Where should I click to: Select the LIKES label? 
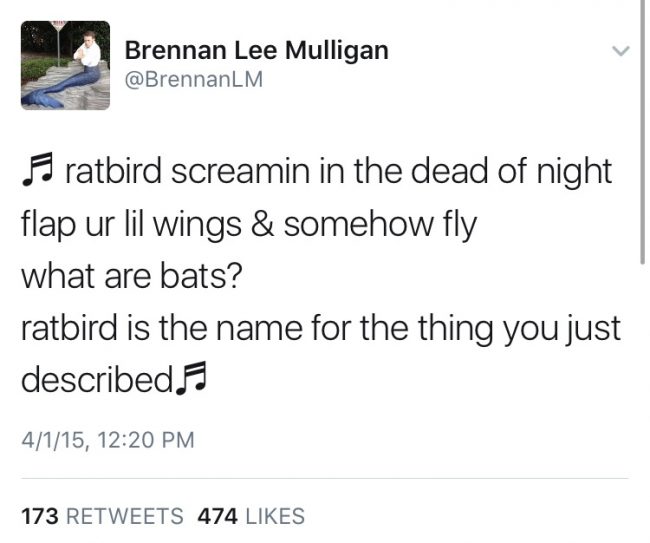(275, 516)
